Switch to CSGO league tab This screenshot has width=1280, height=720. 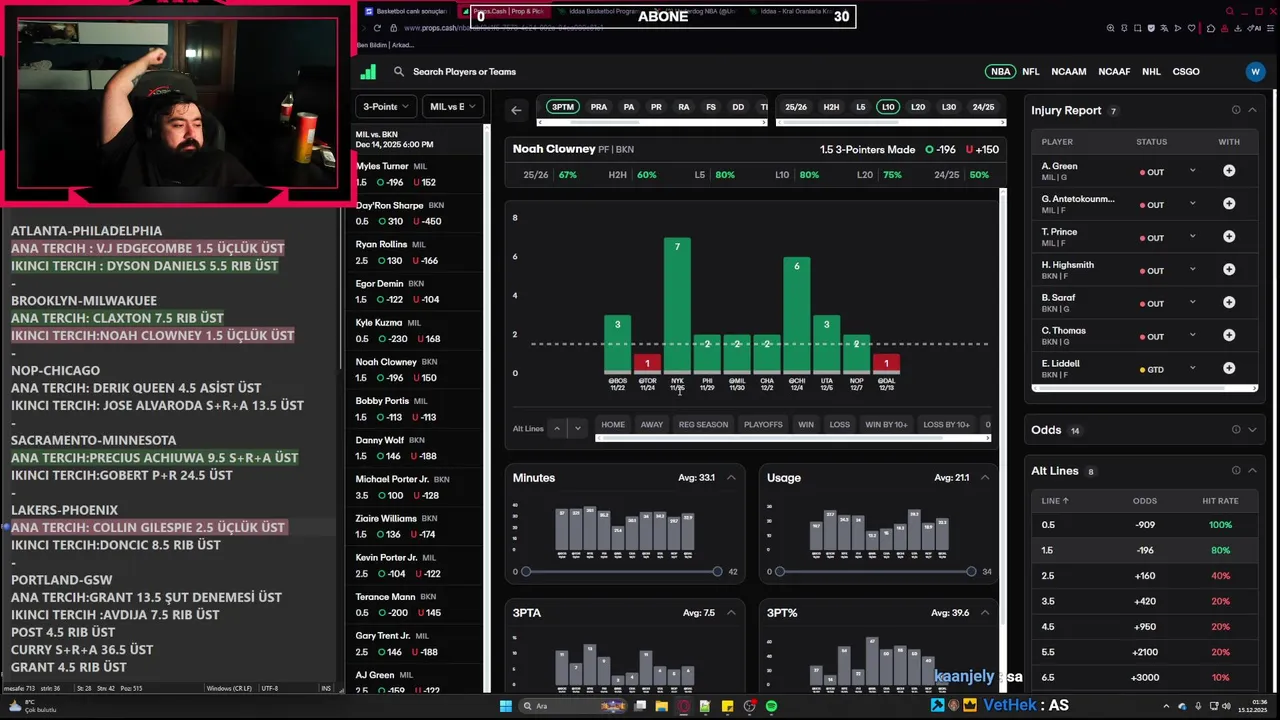pyautogui.click(x=1186, y=72)
